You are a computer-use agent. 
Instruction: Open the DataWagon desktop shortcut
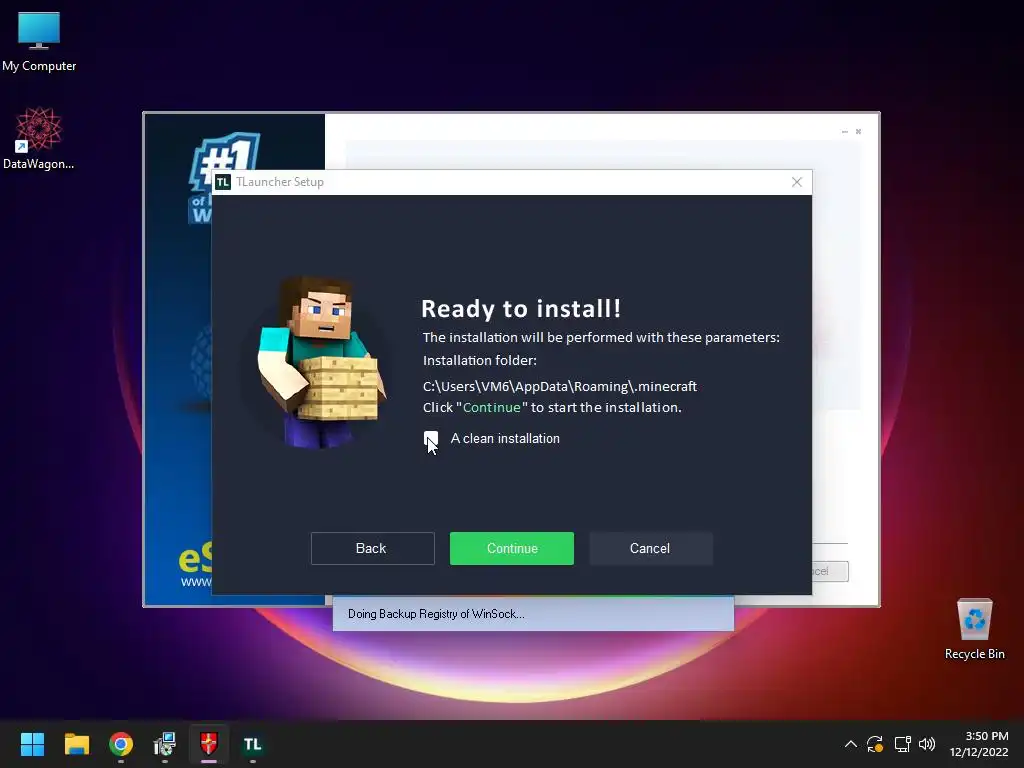[x=39, y=138]
